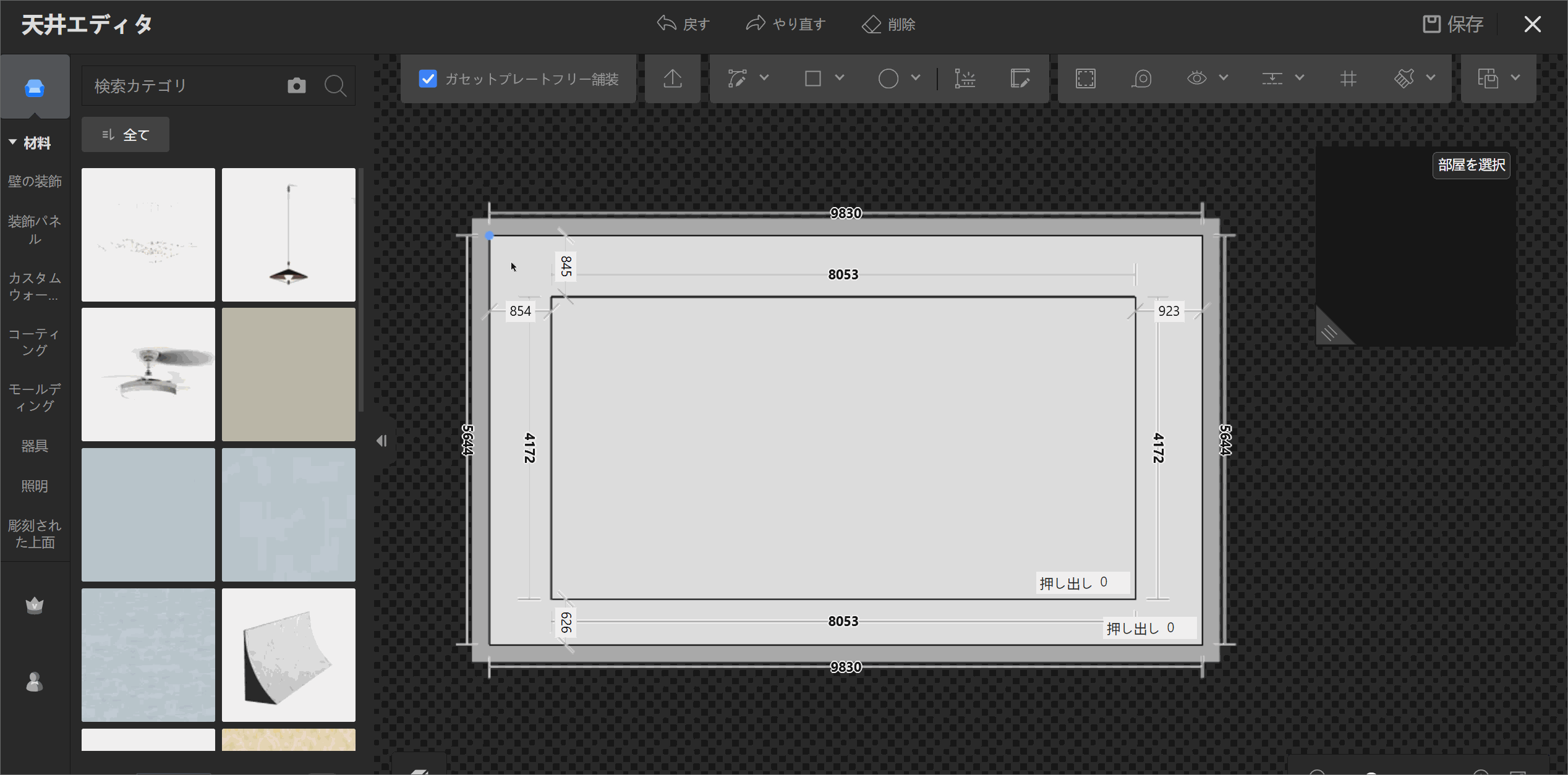This screenshot has width=1568, height=775.
Task: Click the zoom search view icon
Action: (x=1141, y=78)
